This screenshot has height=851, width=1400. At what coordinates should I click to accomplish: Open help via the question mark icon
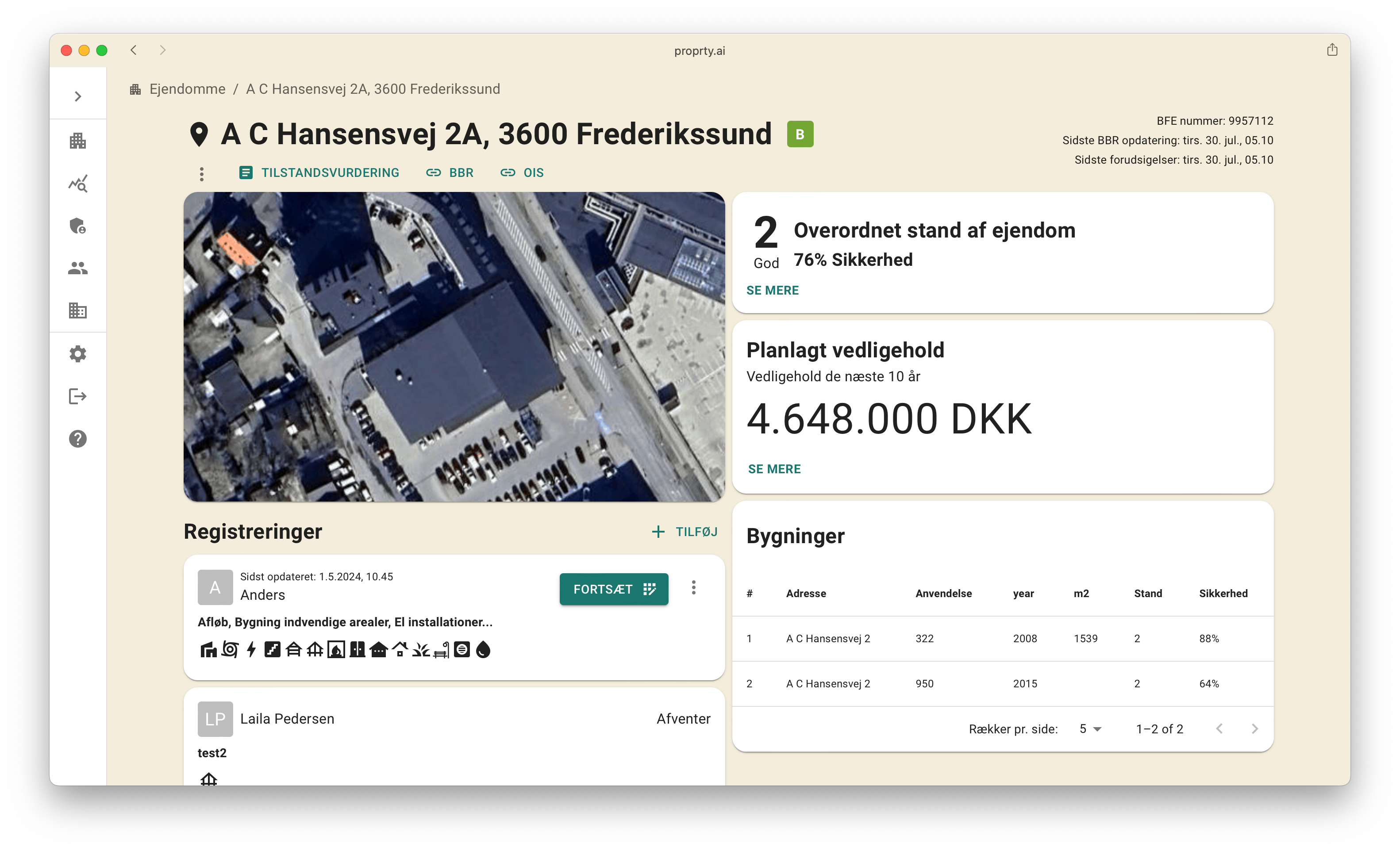pos(78,438)
